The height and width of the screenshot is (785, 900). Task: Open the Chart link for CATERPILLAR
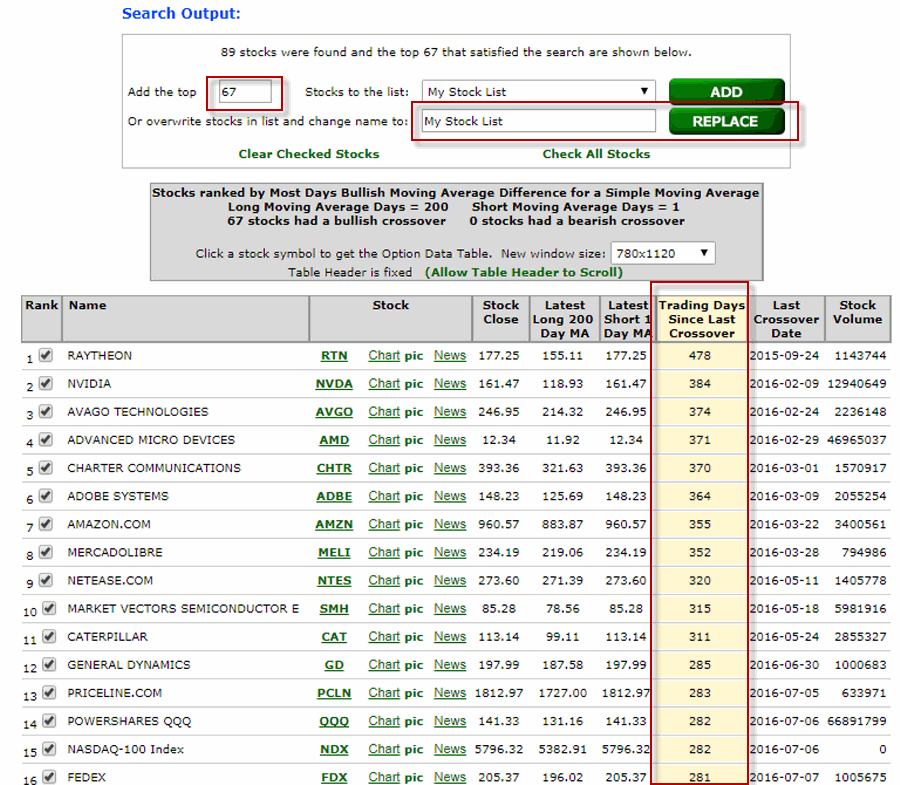384,637
